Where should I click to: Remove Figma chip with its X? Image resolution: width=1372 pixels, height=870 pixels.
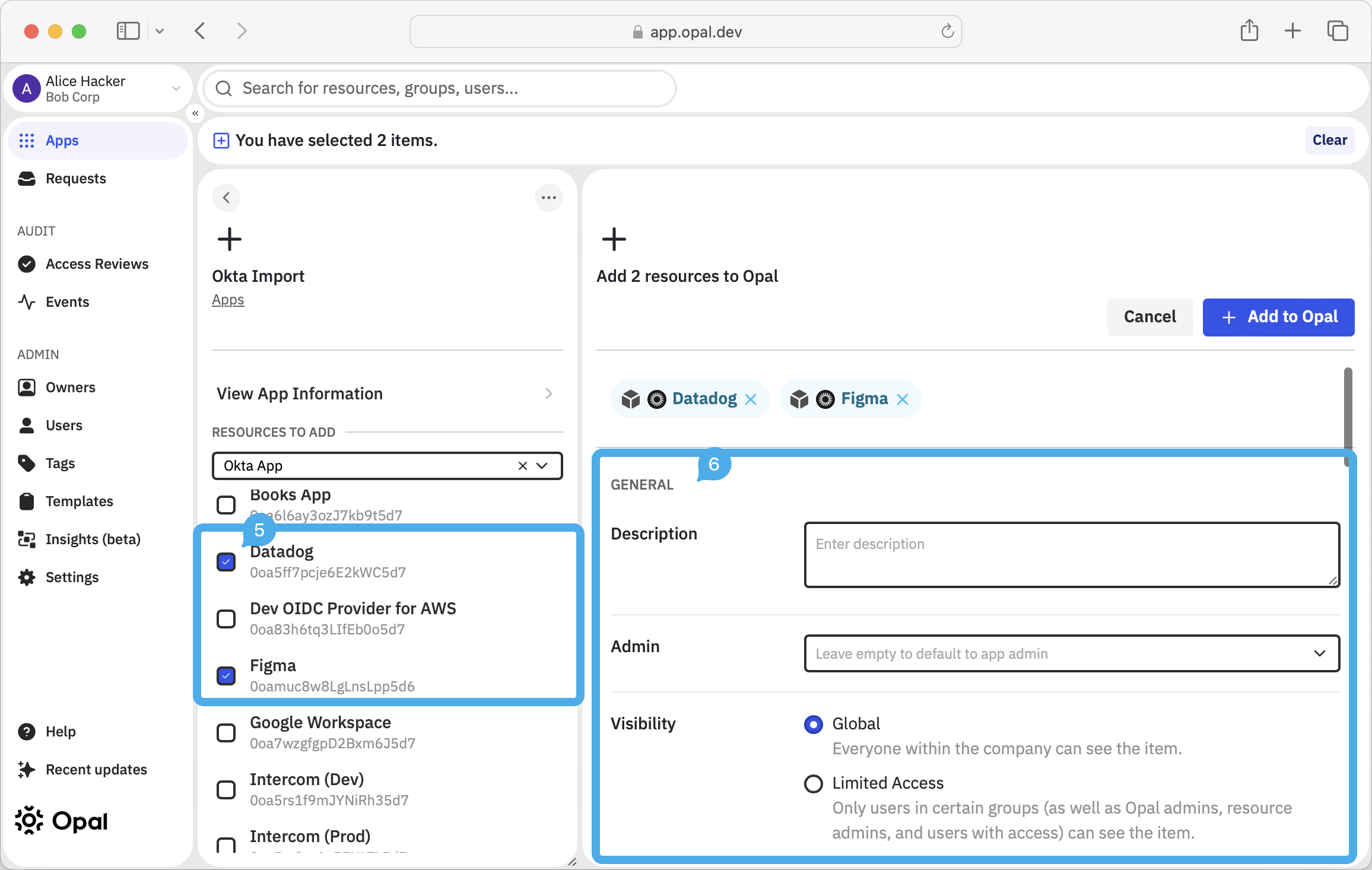[x=903, y=399]
